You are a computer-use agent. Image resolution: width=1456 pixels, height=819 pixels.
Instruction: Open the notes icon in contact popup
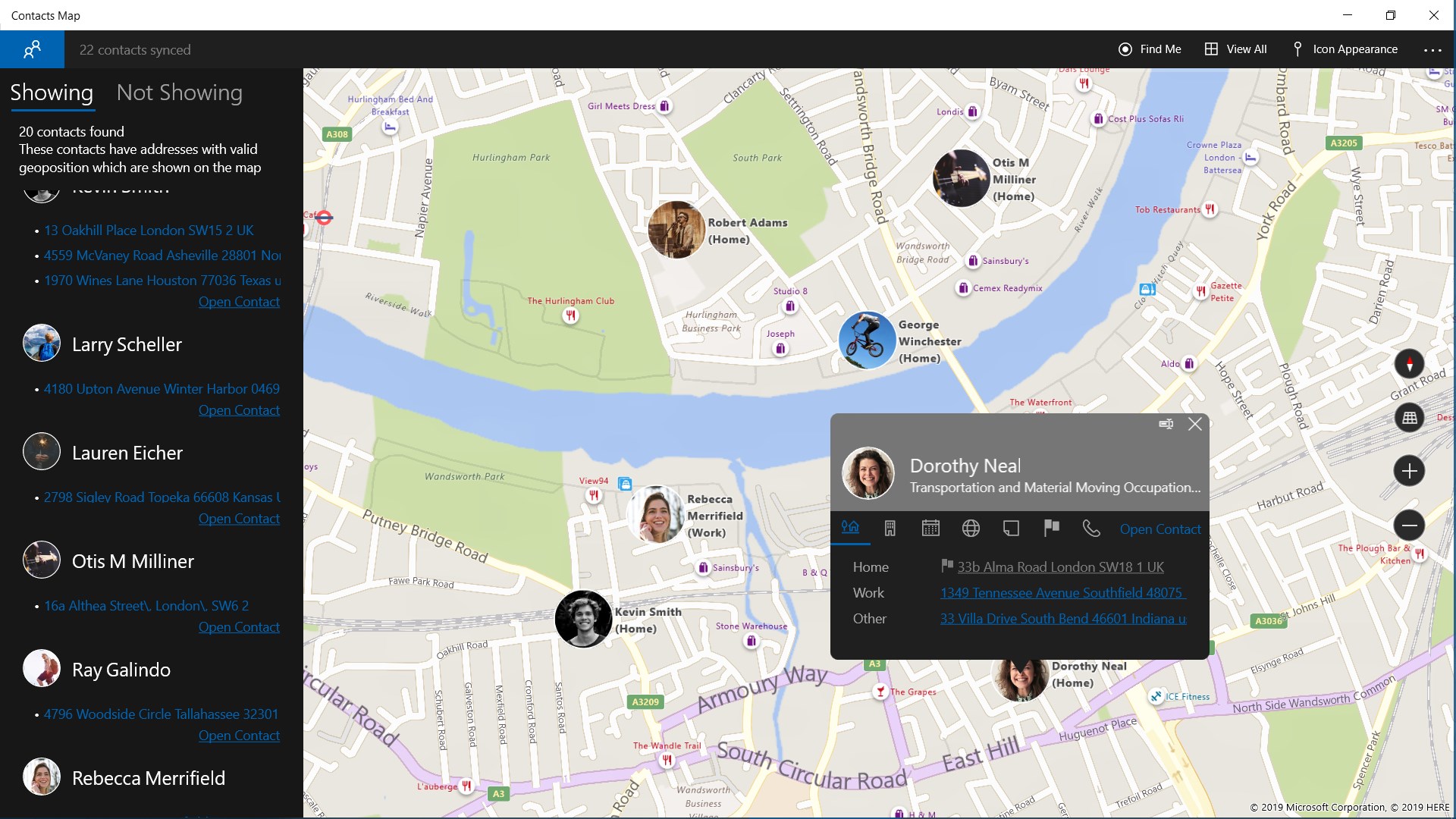(x=1011, y=529)
